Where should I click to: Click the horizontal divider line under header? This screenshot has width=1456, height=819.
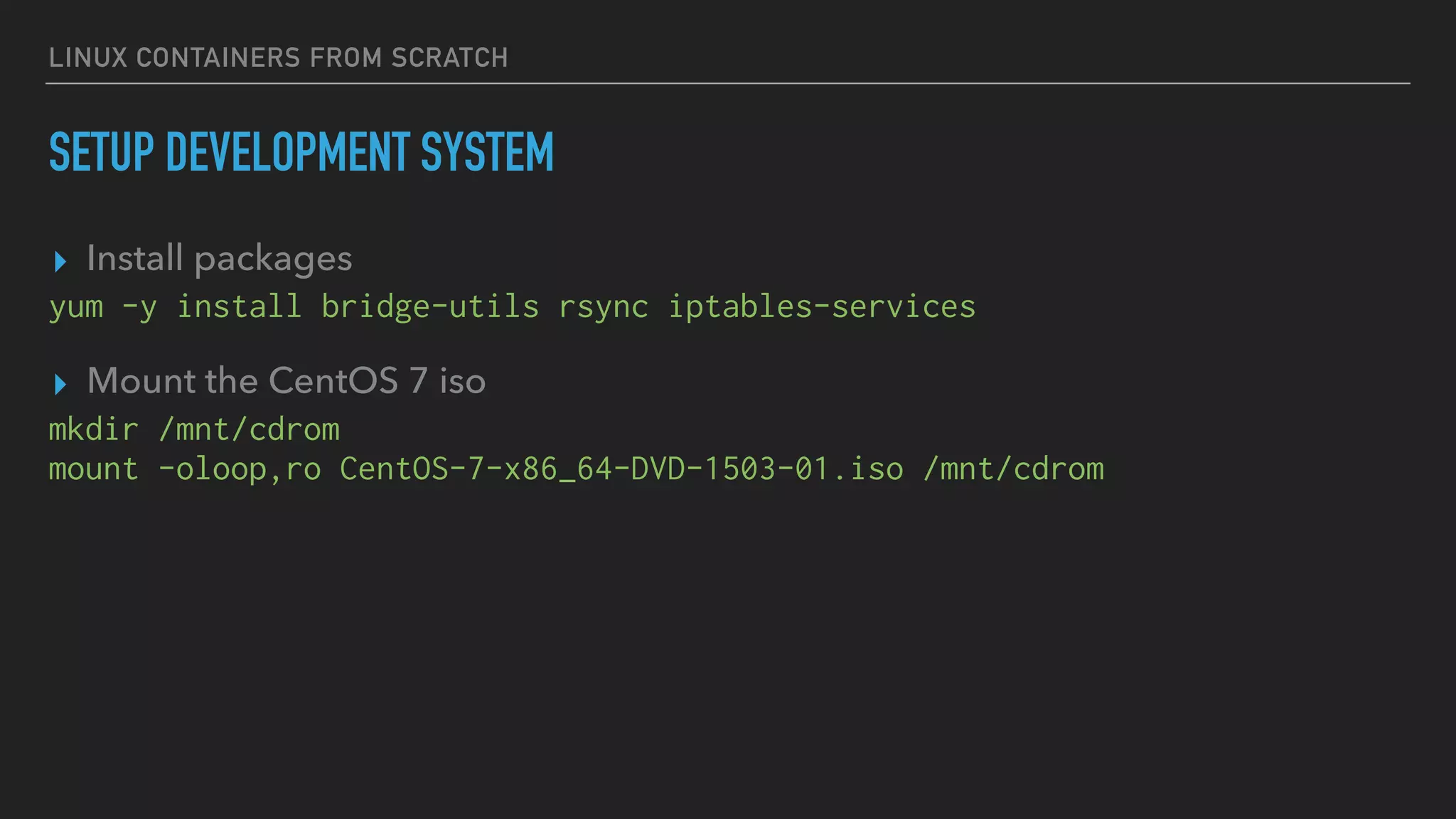click(727, 83)
